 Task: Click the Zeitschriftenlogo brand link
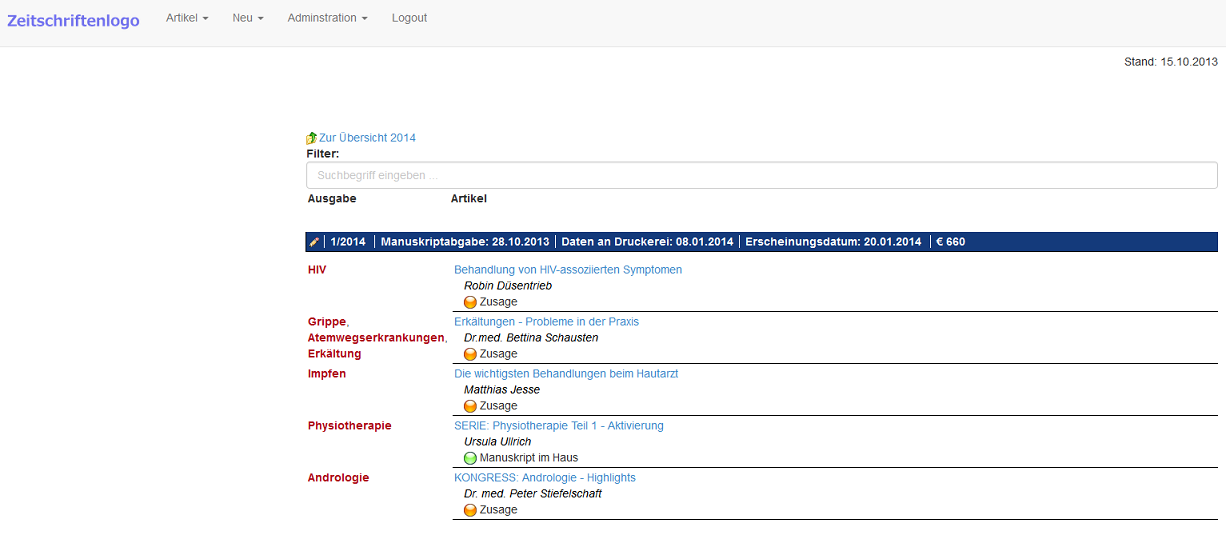pyautogui.click(x=73, y=20)
